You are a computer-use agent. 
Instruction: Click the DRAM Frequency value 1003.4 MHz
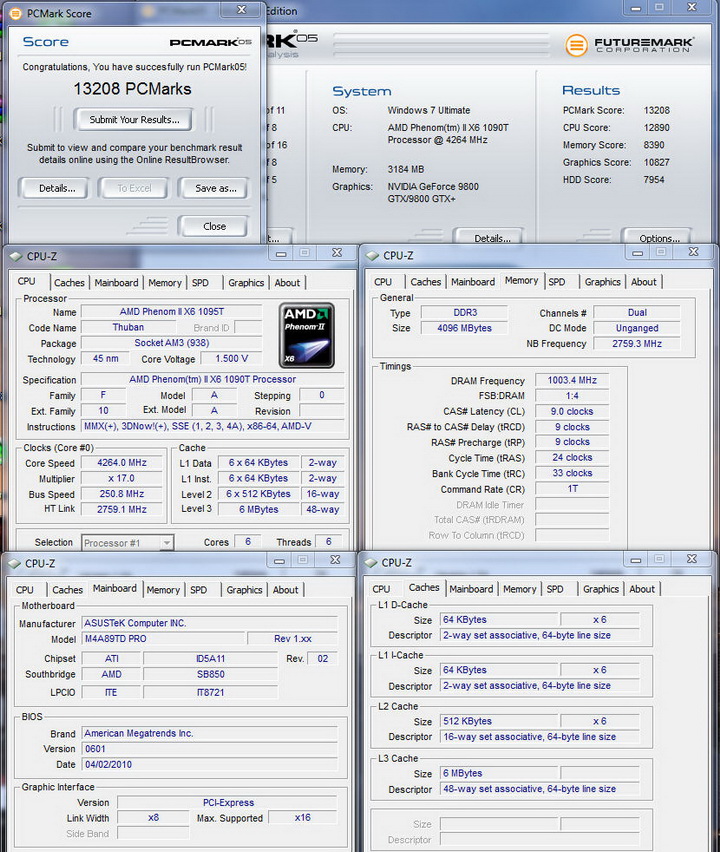coord(572,380)
